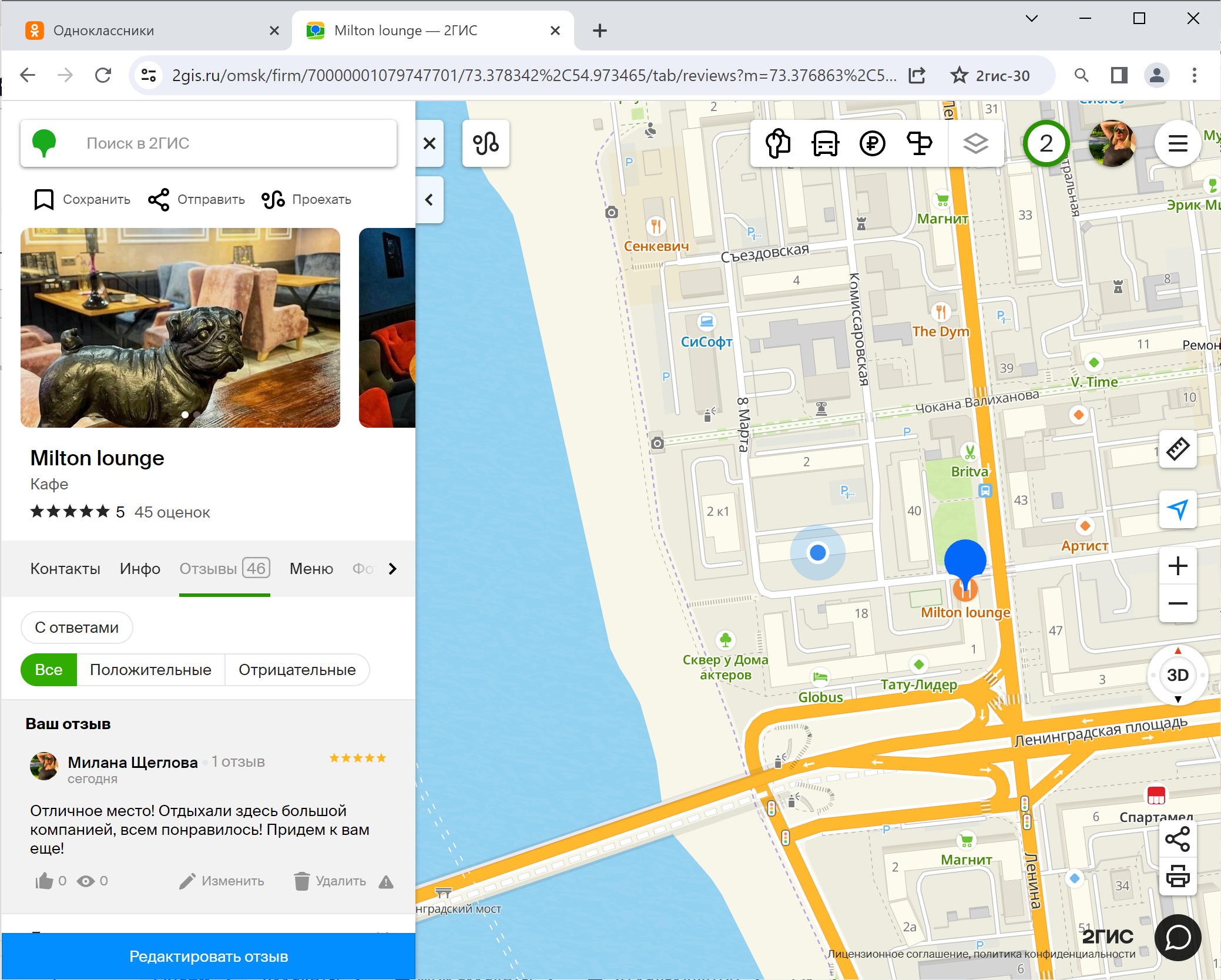
Task: Open the hamburger menu on map
Action: [x=1178, y=143]
